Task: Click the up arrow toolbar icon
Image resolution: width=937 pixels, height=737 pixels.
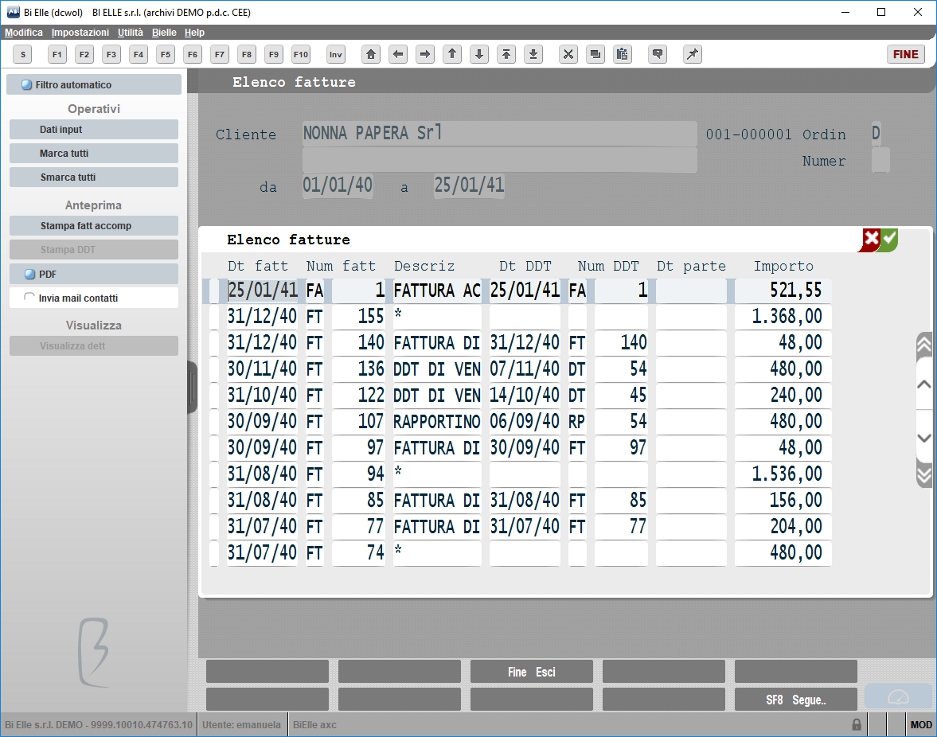Action: pos(452,54)
